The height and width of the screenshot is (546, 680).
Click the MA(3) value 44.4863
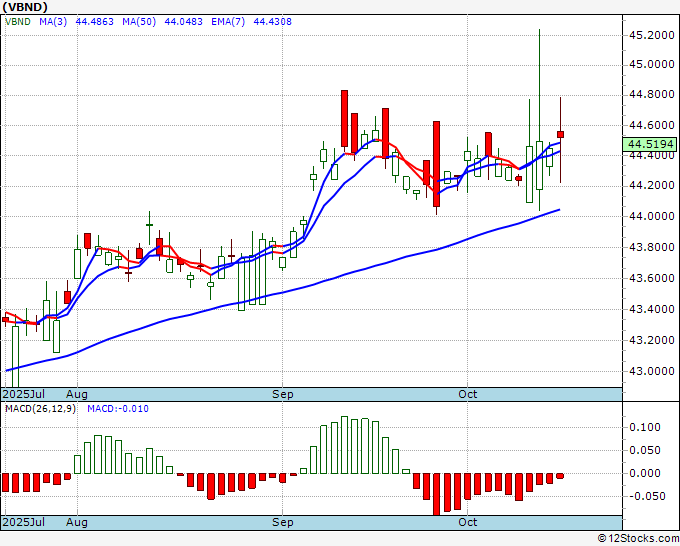click(95, 21)
